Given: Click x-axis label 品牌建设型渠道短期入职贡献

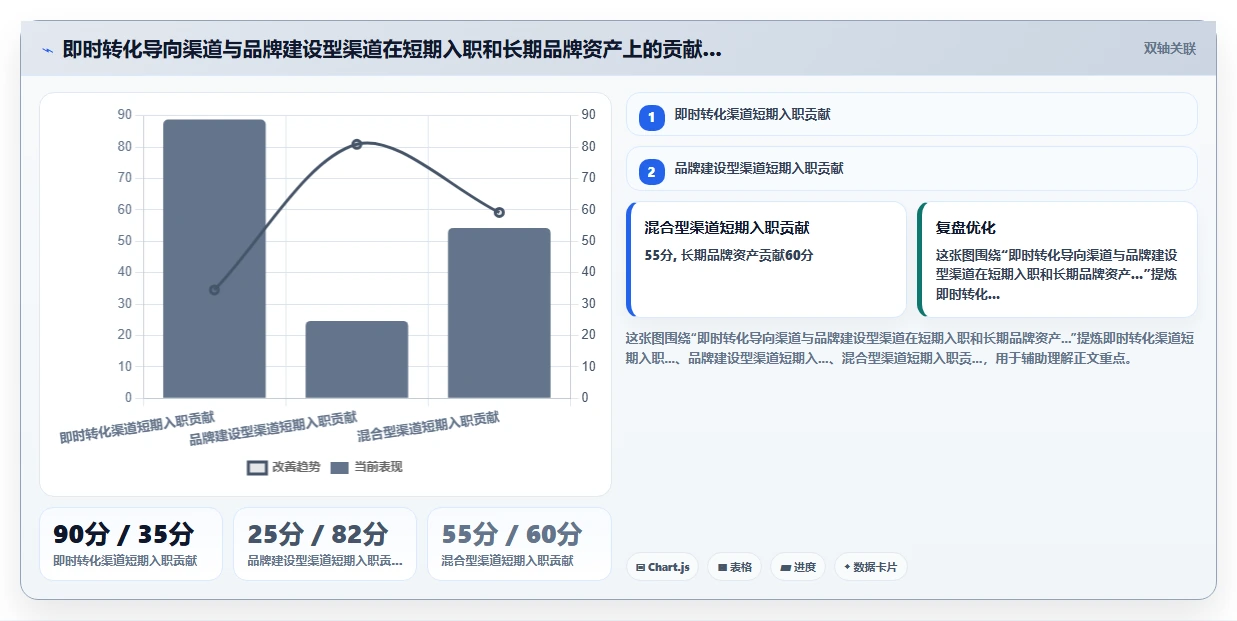Looking at the screenshot, I should [273, 428].
